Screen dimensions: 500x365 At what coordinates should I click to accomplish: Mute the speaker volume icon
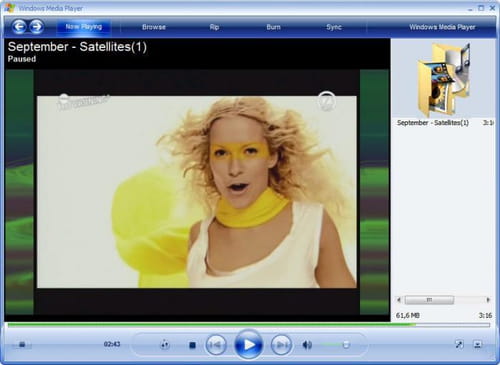point(307,345)
